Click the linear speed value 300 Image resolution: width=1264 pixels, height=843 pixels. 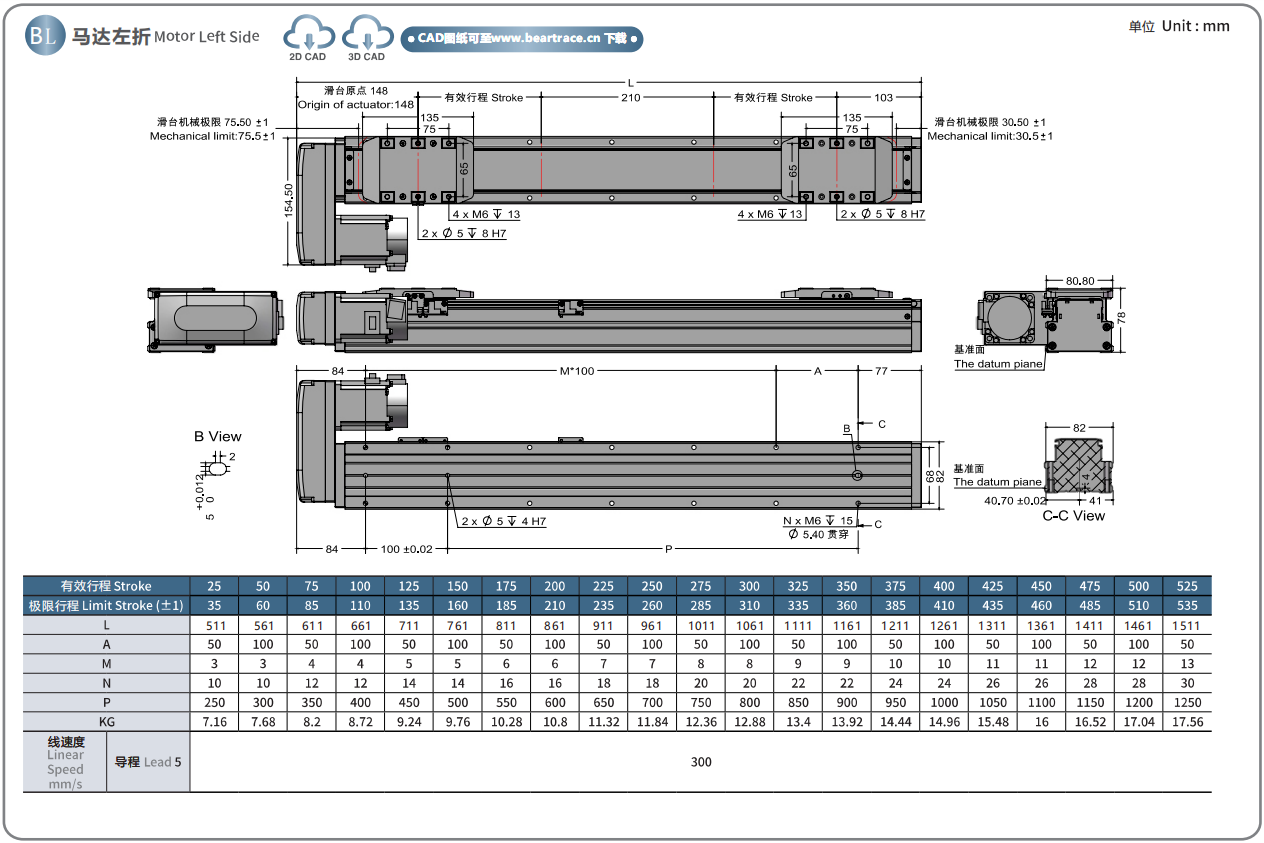coord(701,762)
